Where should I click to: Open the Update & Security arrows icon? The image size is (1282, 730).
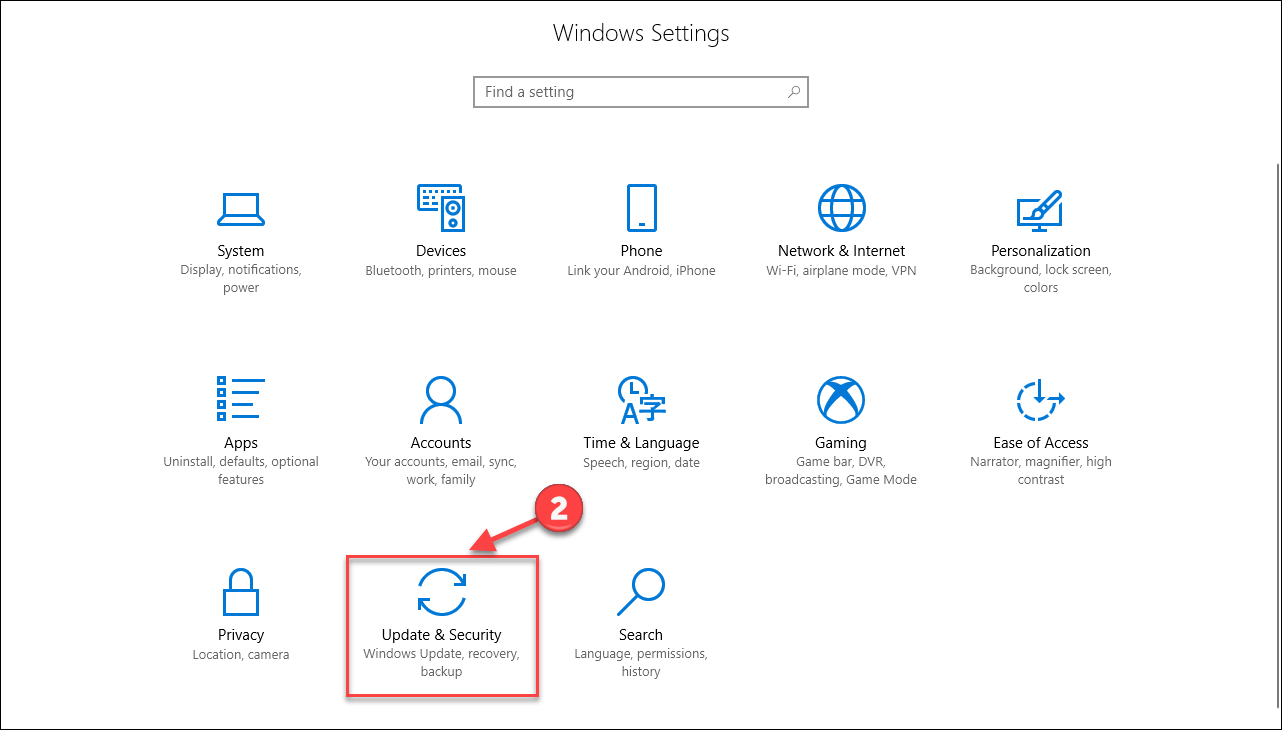(x=441, y=591)
